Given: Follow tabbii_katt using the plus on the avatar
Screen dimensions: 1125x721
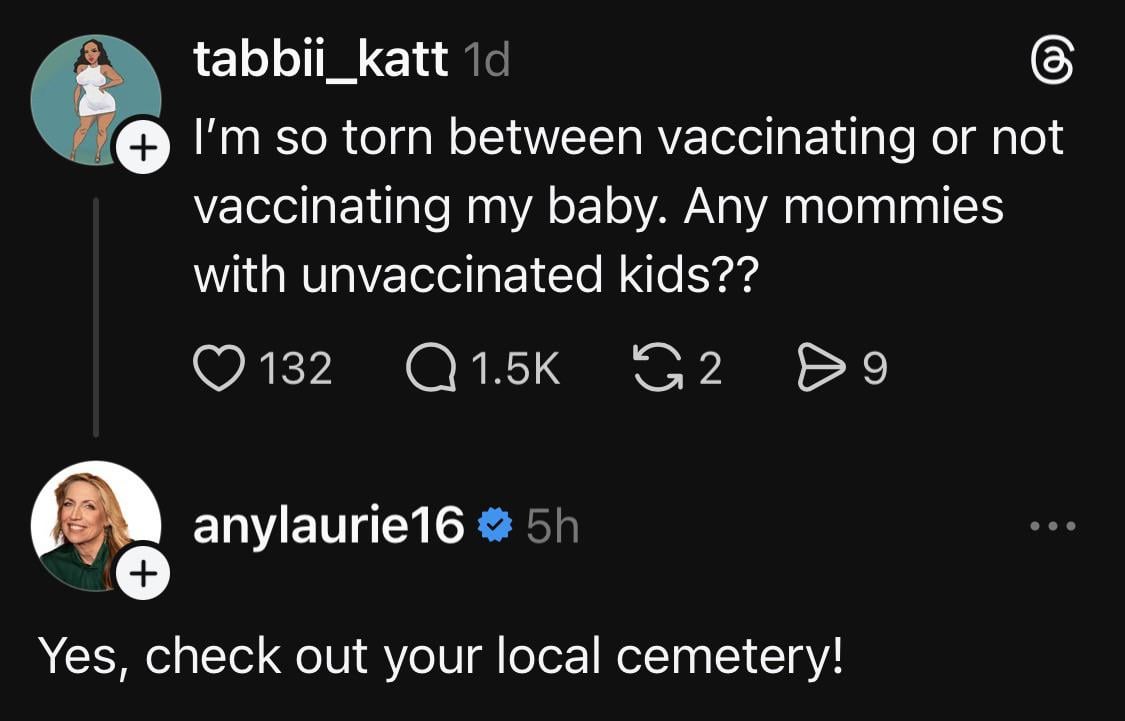Looking at the screenshot, I should click(x=145, y=148).
